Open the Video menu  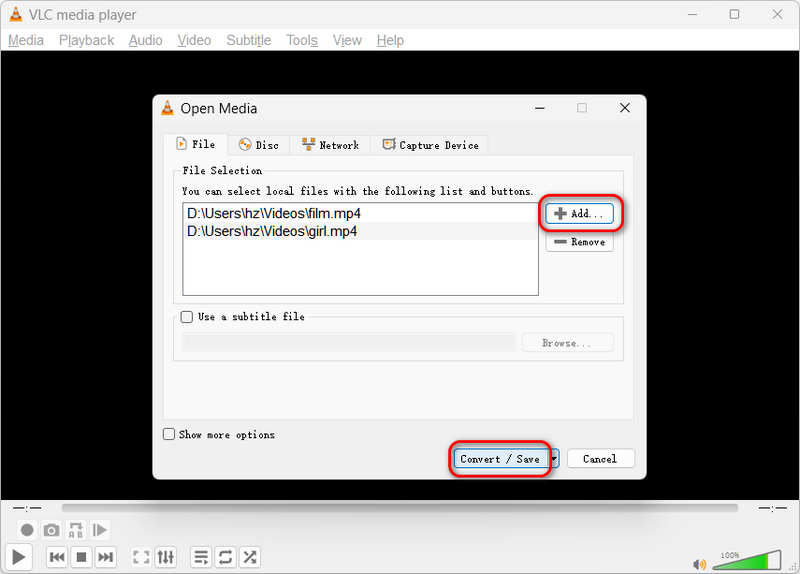click(x=194, y=40)
